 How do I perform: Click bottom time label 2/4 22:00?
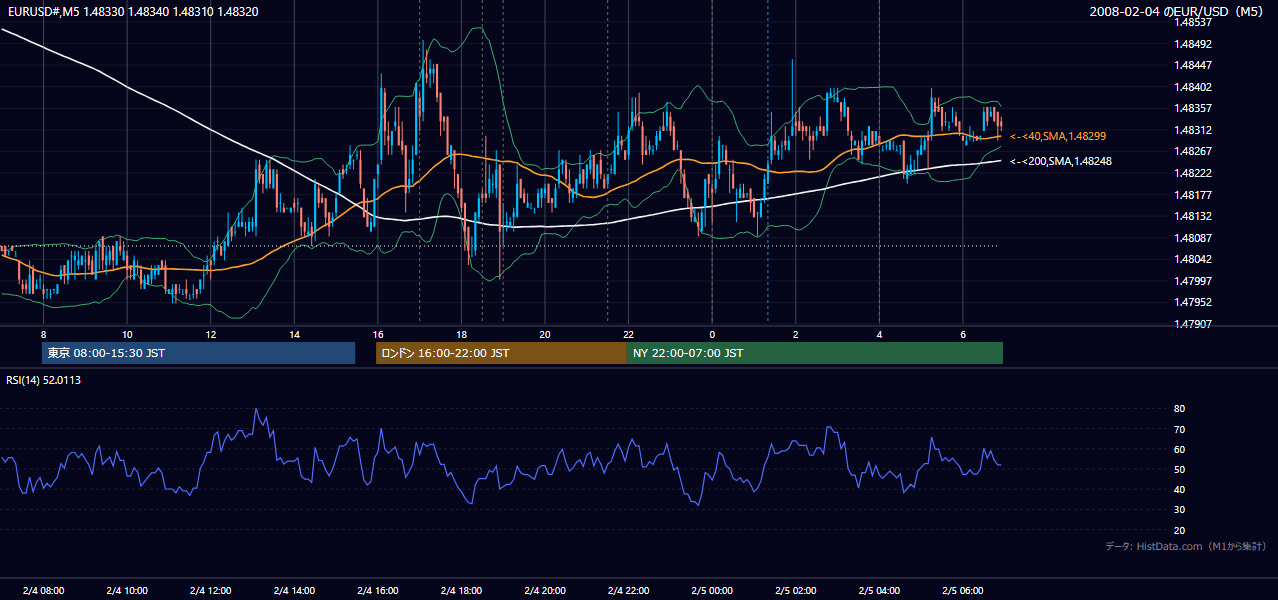[628, 591]
